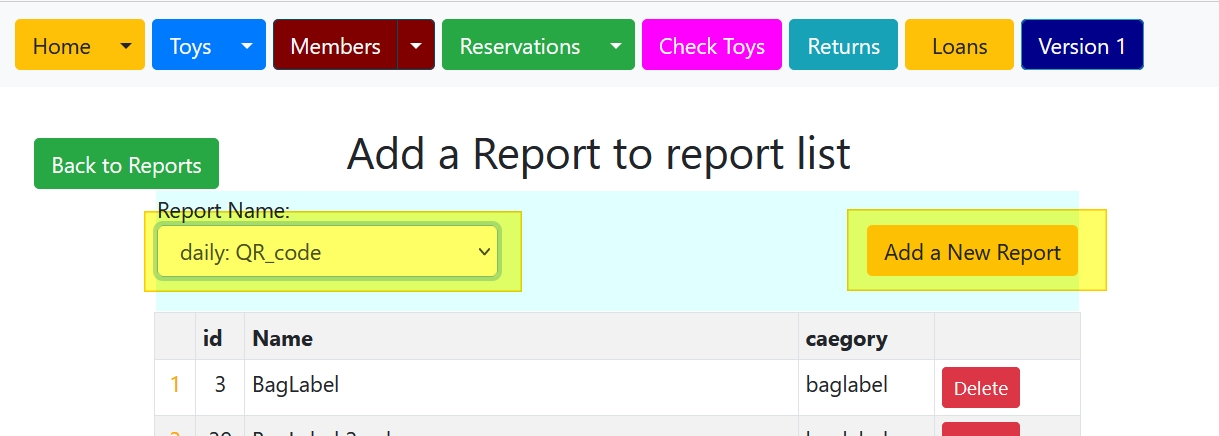Open the Members page

tap(335, 45)
